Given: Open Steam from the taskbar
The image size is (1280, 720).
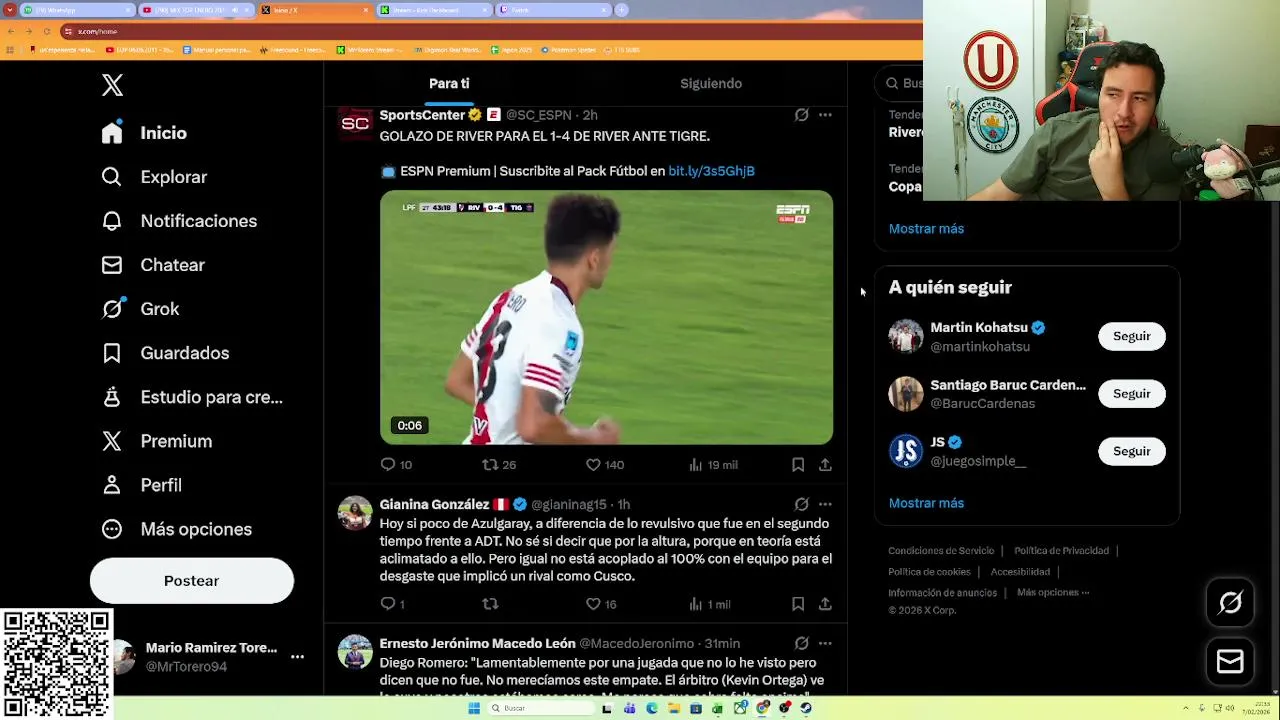Looking at the screenshot, I should tap(806, 708).
